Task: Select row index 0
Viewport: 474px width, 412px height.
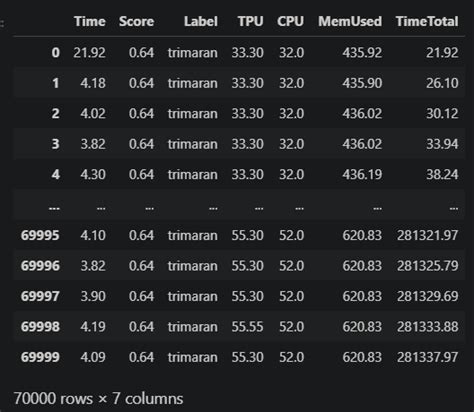Action: [x=56, y=53]
